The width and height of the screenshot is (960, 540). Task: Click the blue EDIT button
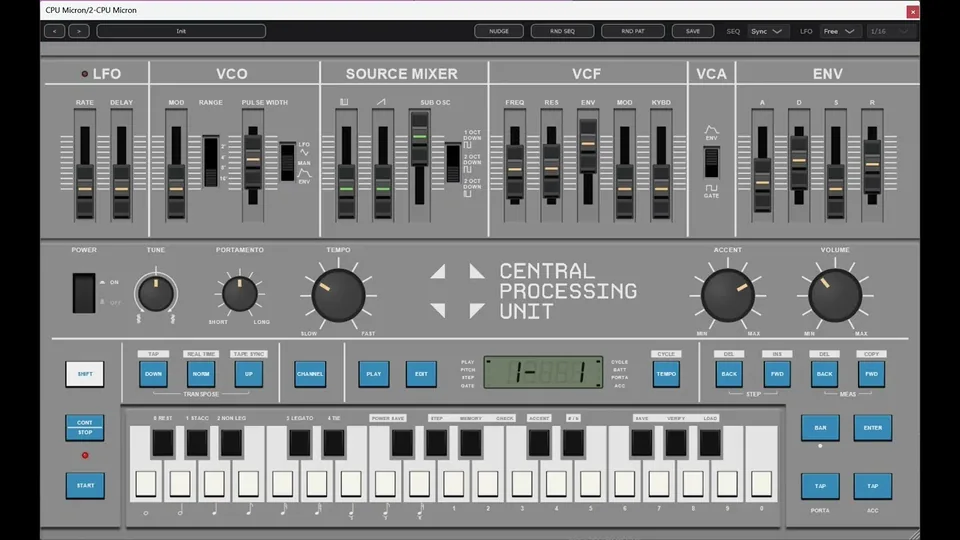point(421,374)
